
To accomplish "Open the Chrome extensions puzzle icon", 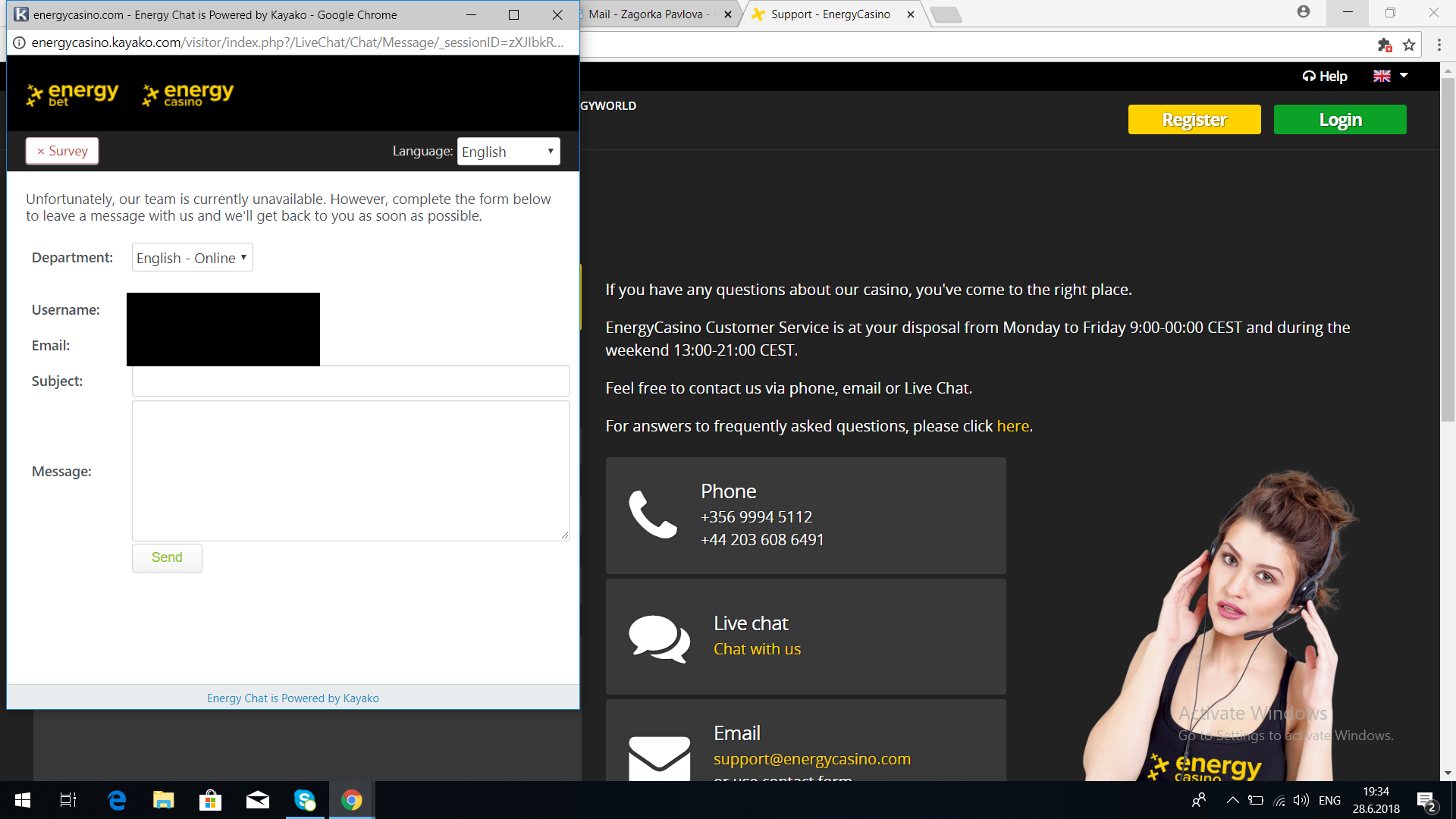I will (1385, 45).
